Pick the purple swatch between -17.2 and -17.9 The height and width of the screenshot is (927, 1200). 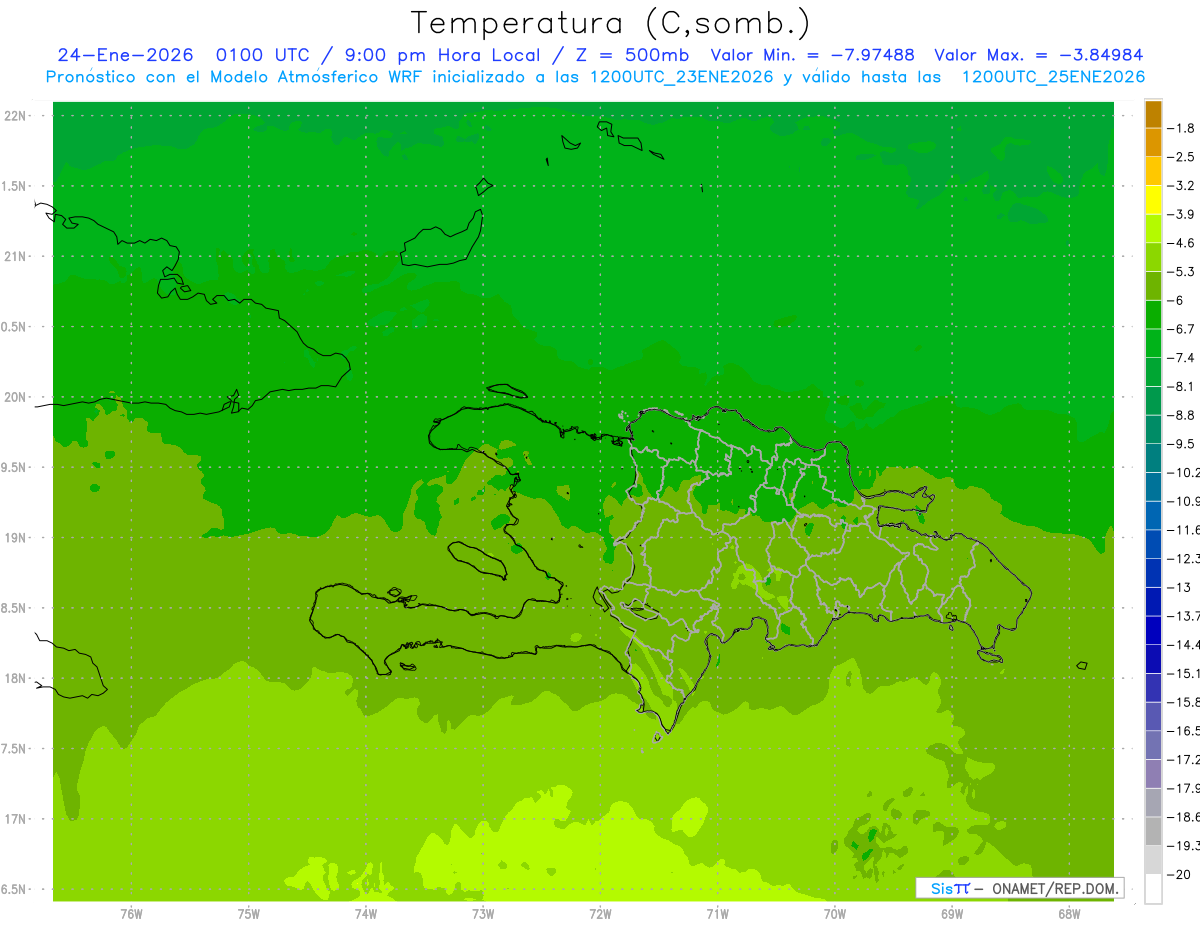(1153, 774)
